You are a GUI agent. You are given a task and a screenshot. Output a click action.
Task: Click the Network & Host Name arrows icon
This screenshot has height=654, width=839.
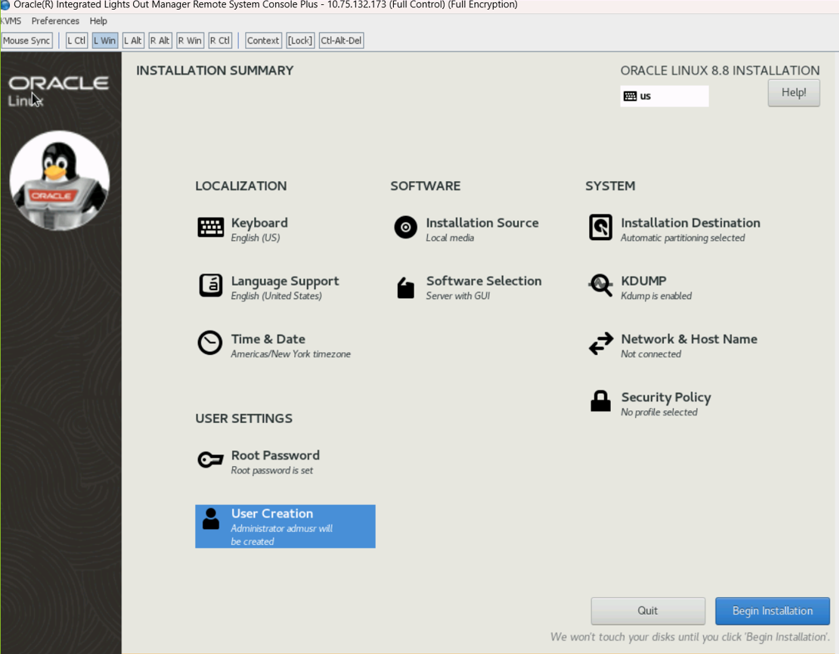coord(601,344)
